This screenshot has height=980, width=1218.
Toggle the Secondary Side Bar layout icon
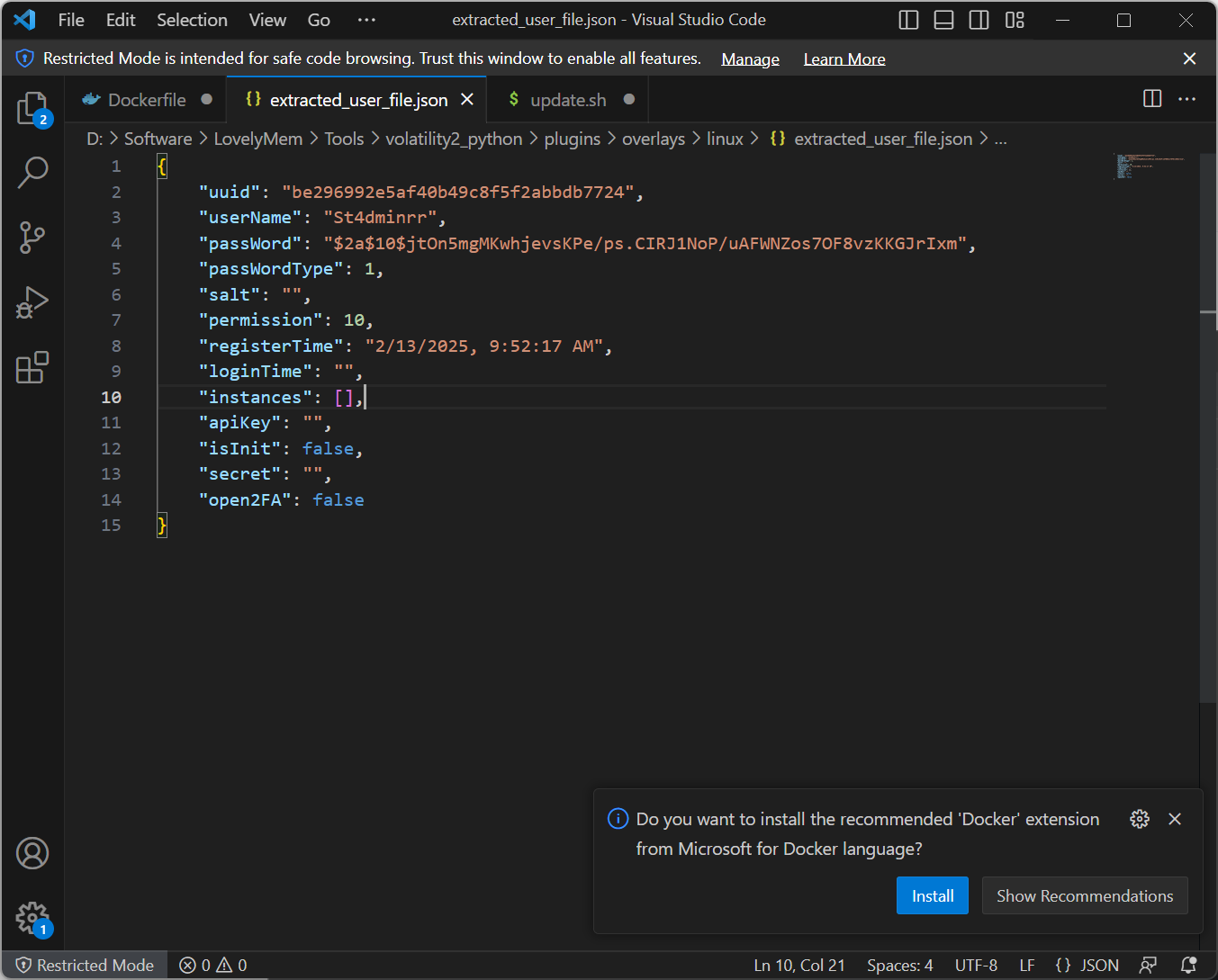(979, 20)
